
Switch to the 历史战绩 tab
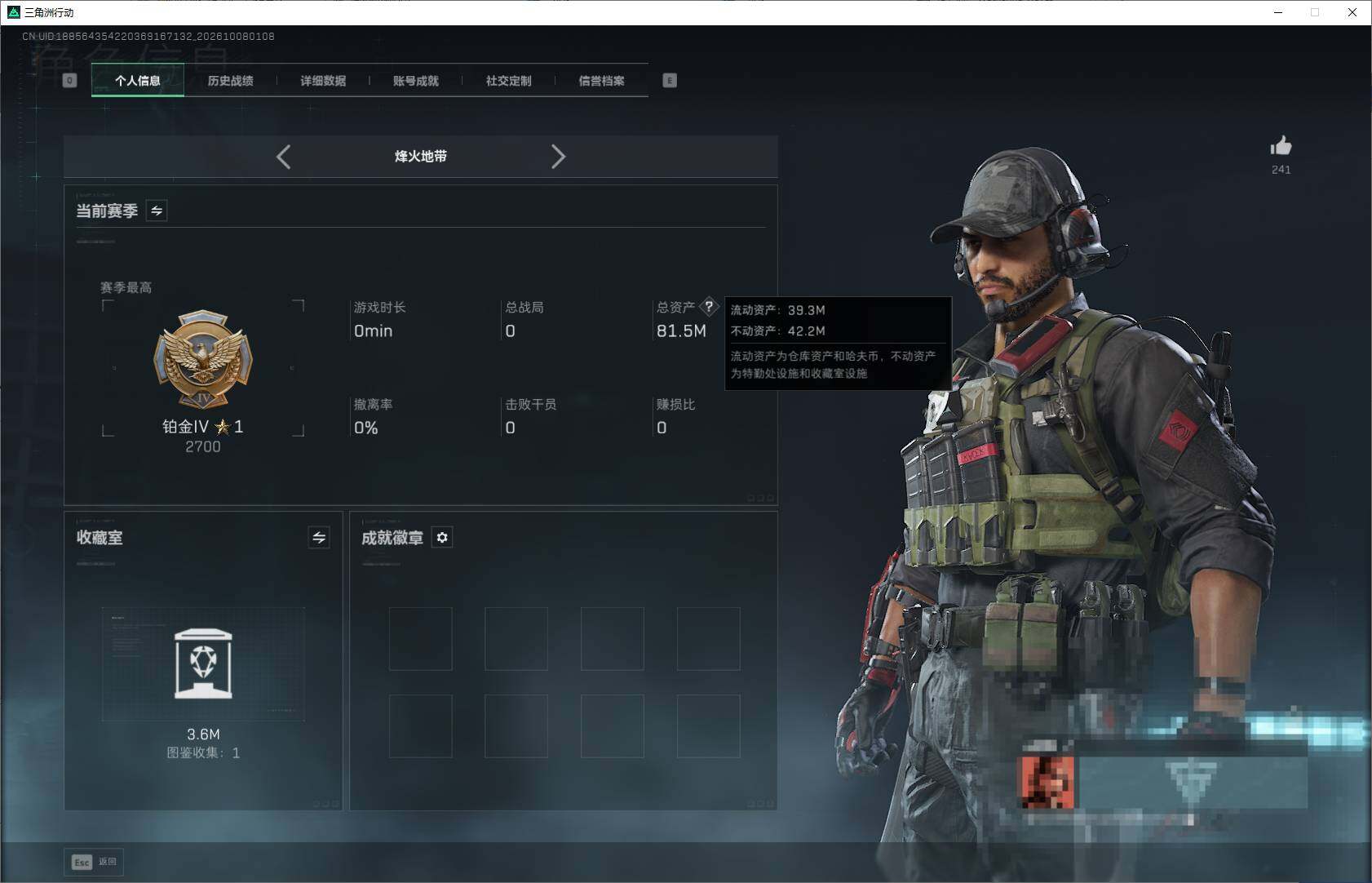[230, 80]
